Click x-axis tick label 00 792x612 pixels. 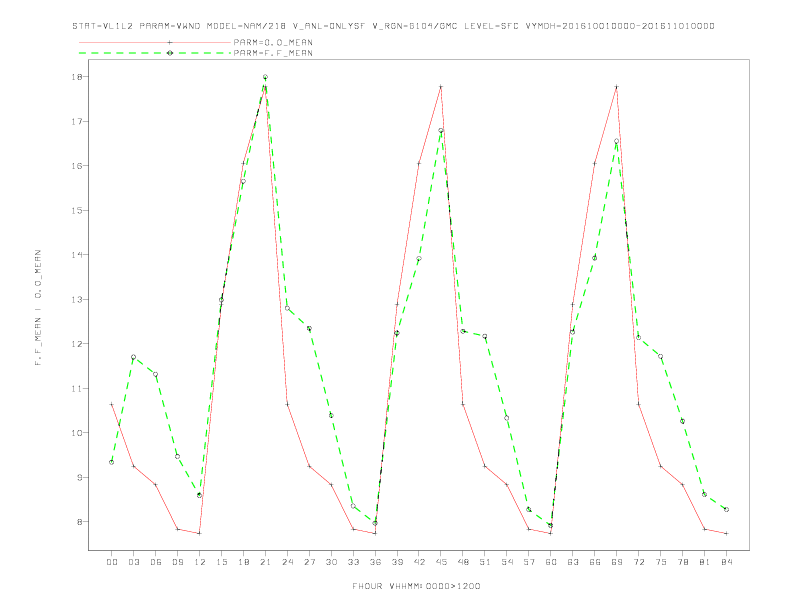112,562
